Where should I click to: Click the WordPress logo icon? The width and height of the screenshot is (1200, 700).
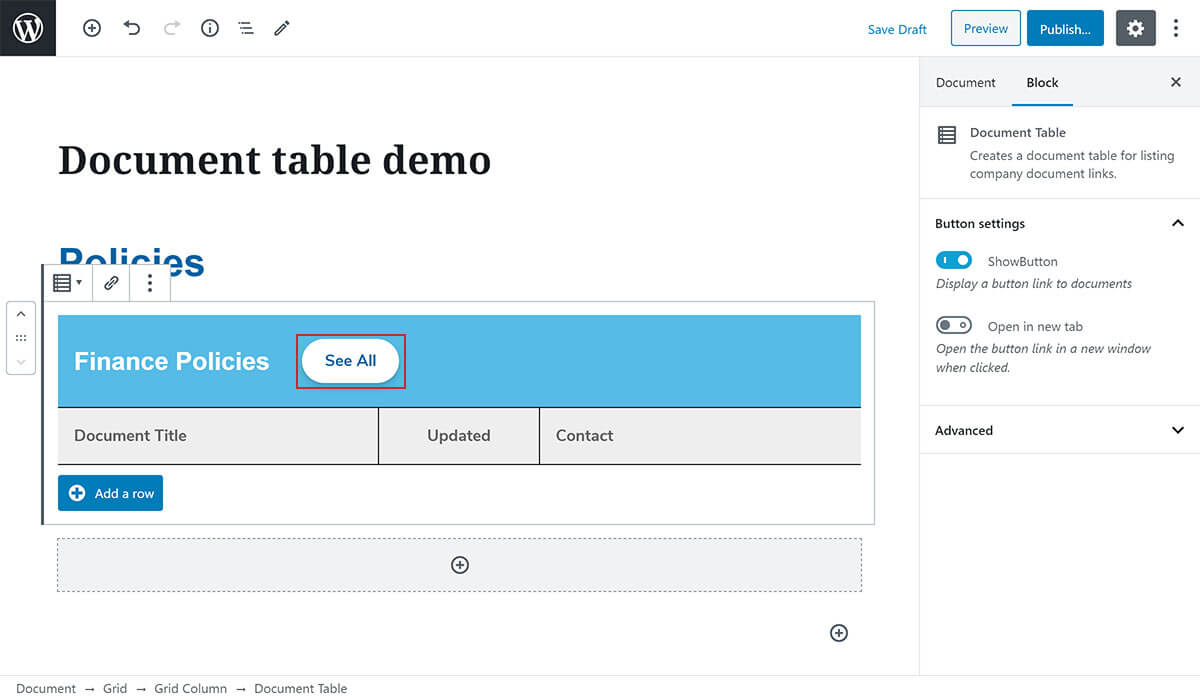tap(28, 28)
